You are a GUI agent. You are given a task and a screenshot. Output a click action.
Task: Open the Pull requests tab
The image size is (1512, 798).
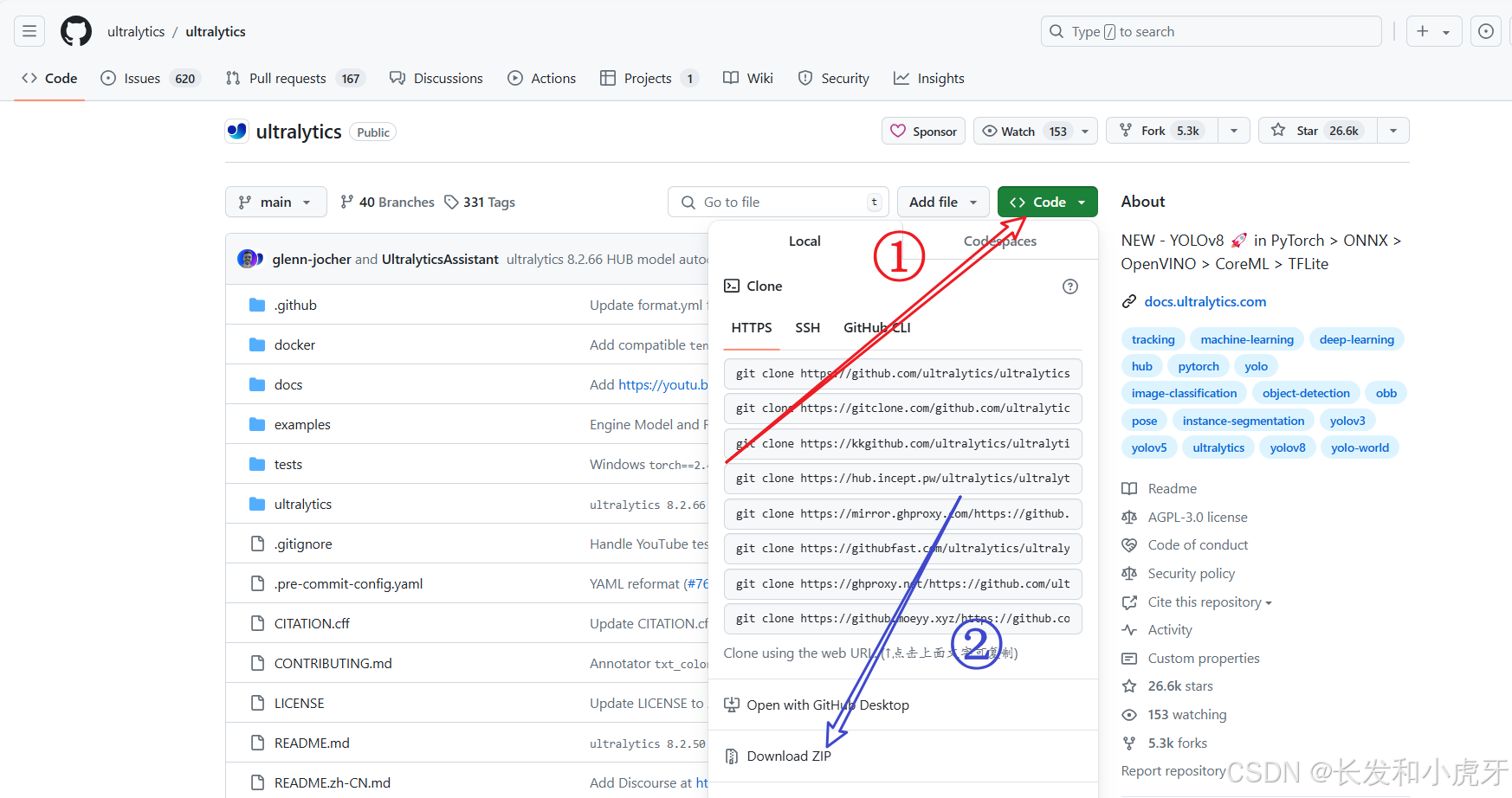294,78
